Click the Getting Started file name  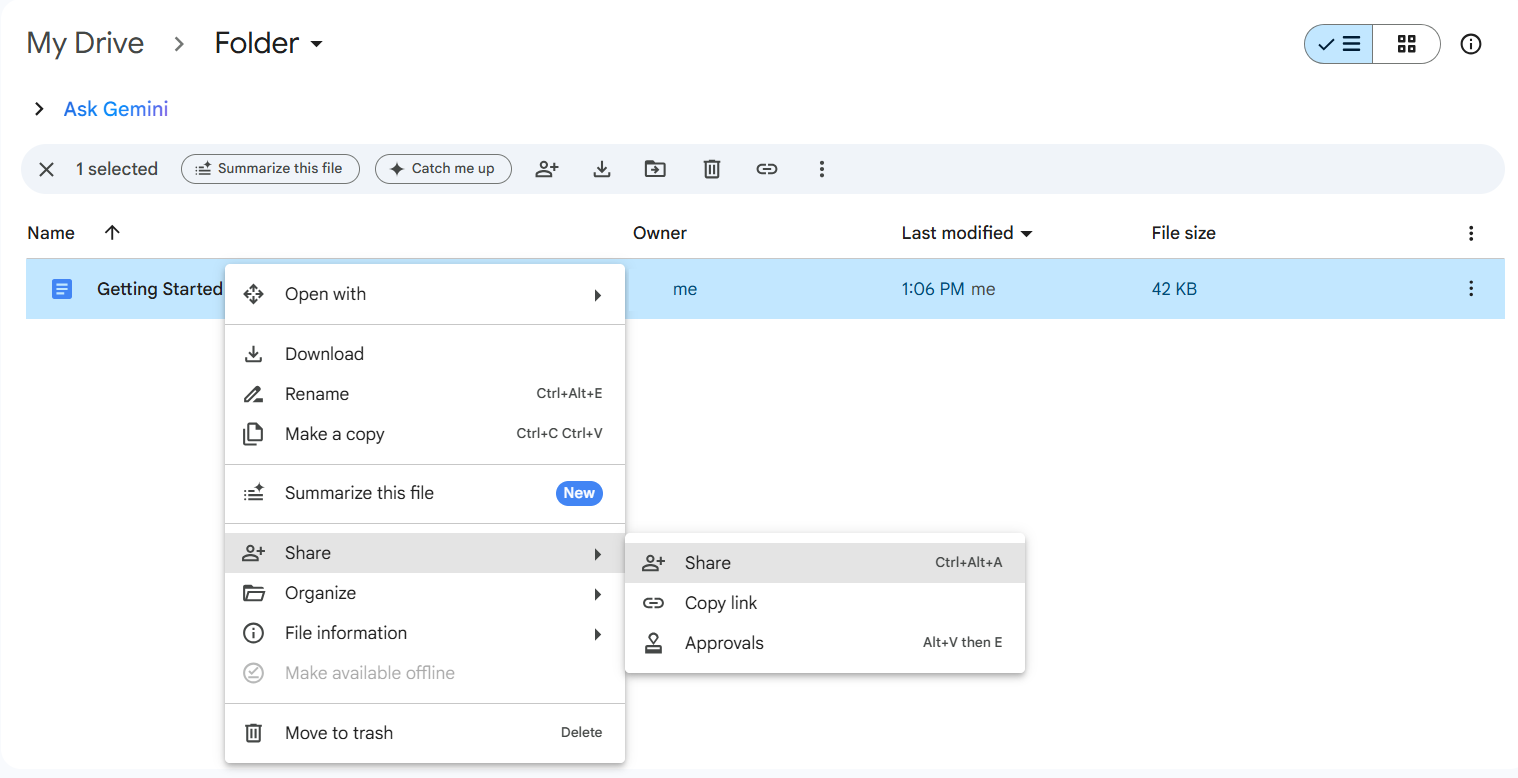pyautogui.click(x=160, y=289)
